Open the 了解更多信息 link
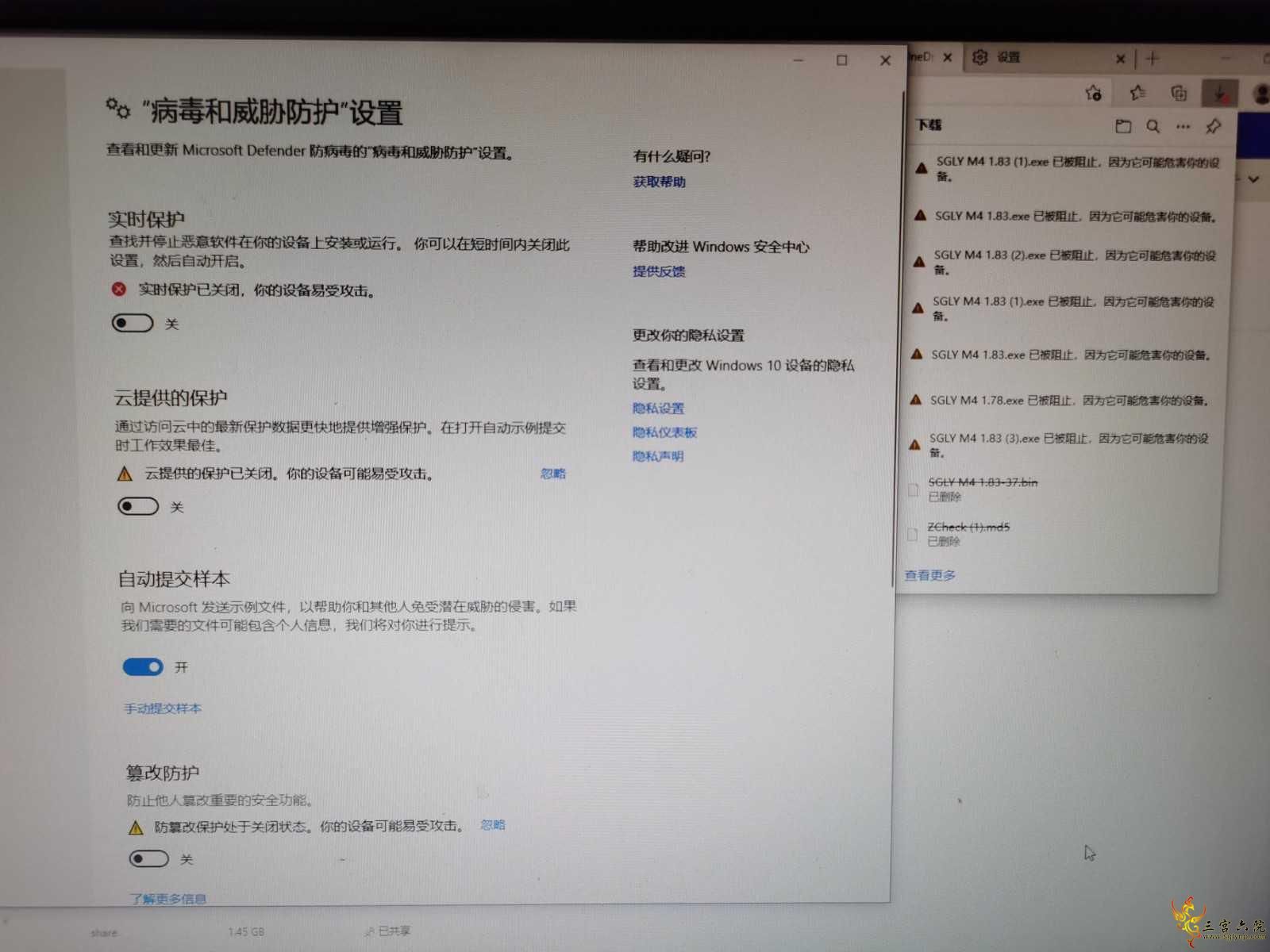 click(x=168, y=899)
